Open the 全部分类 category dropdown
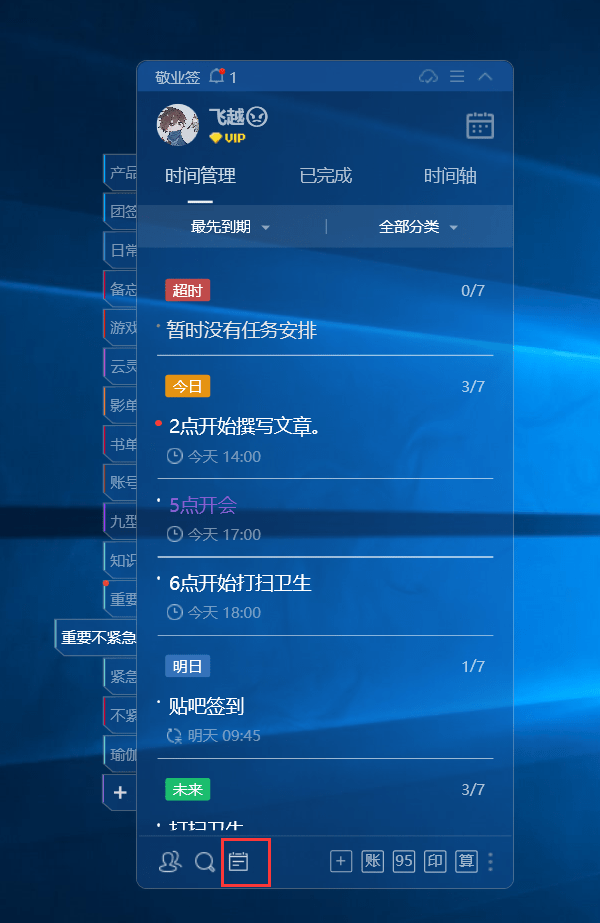Screen dimensions: 600x923 click(418, 227)
